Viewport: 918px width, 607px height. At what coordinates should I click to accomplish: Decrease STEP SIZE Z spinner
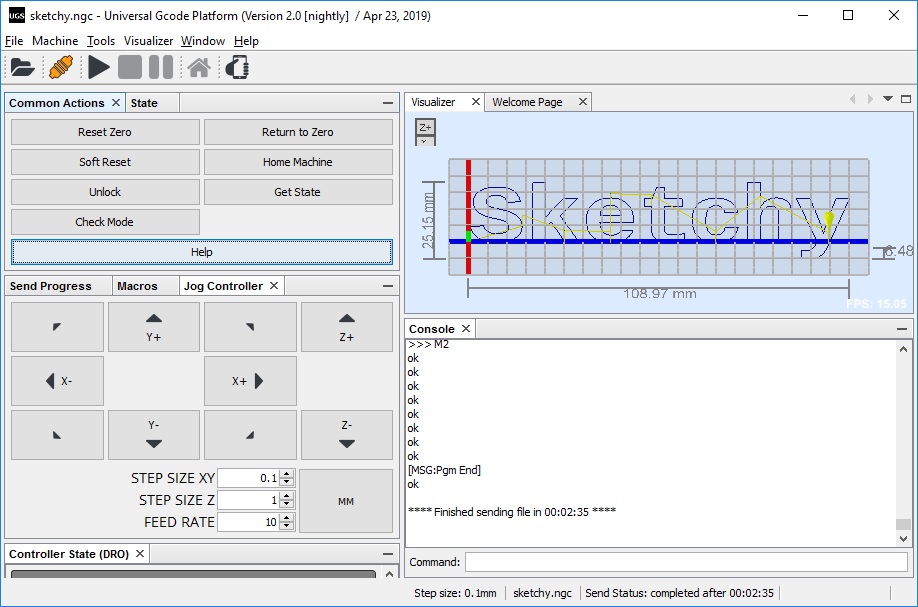(286, 503)
